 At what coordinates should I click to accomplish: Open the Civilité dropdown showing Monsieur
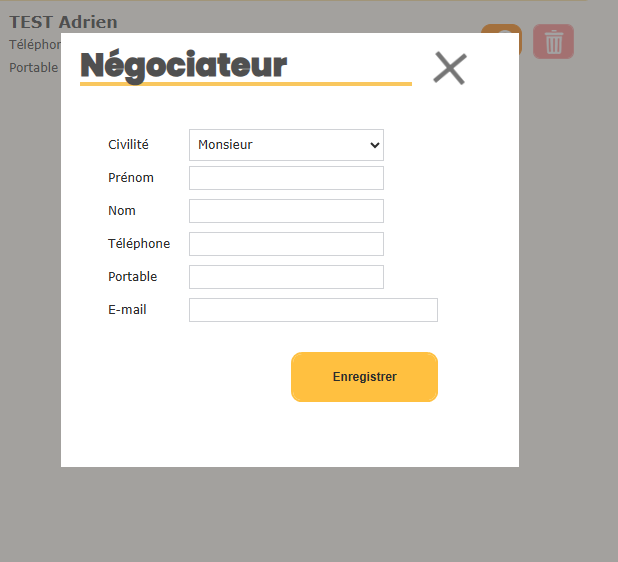pyautogui.click(x=286, y=145)
